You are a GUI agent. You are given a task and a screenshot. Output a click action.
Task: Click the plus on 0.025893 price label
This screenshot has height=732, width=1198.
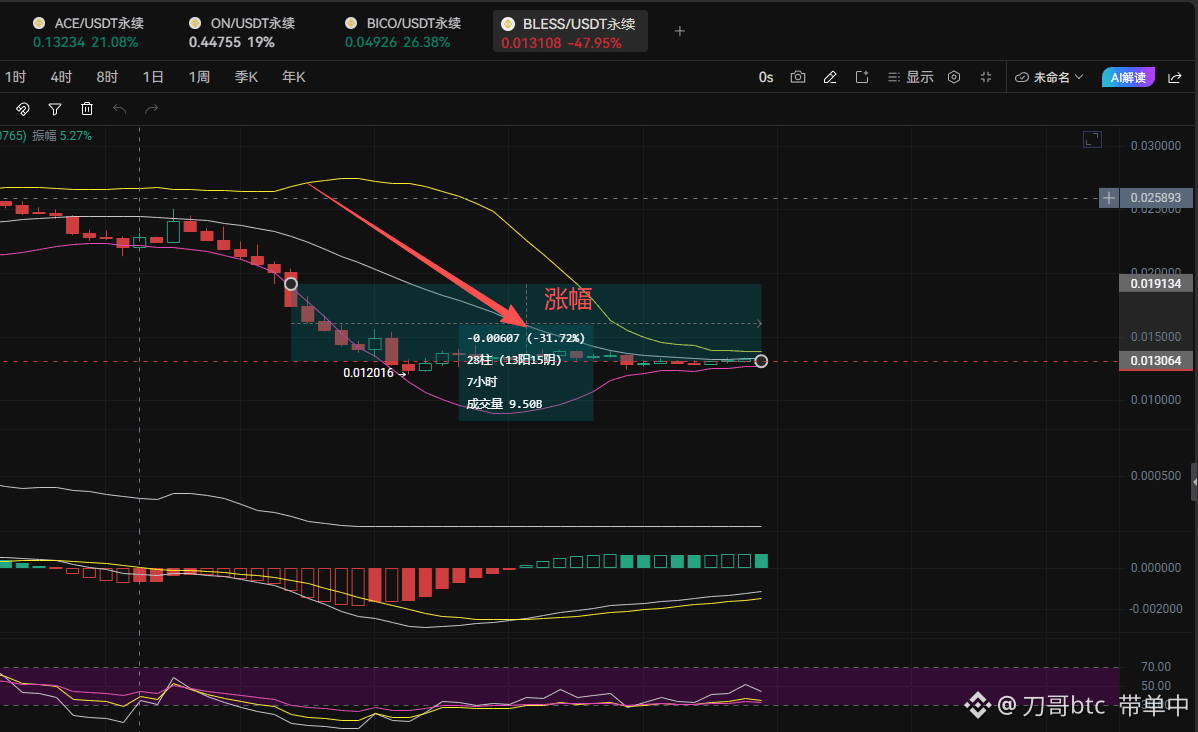point(1109,198)
